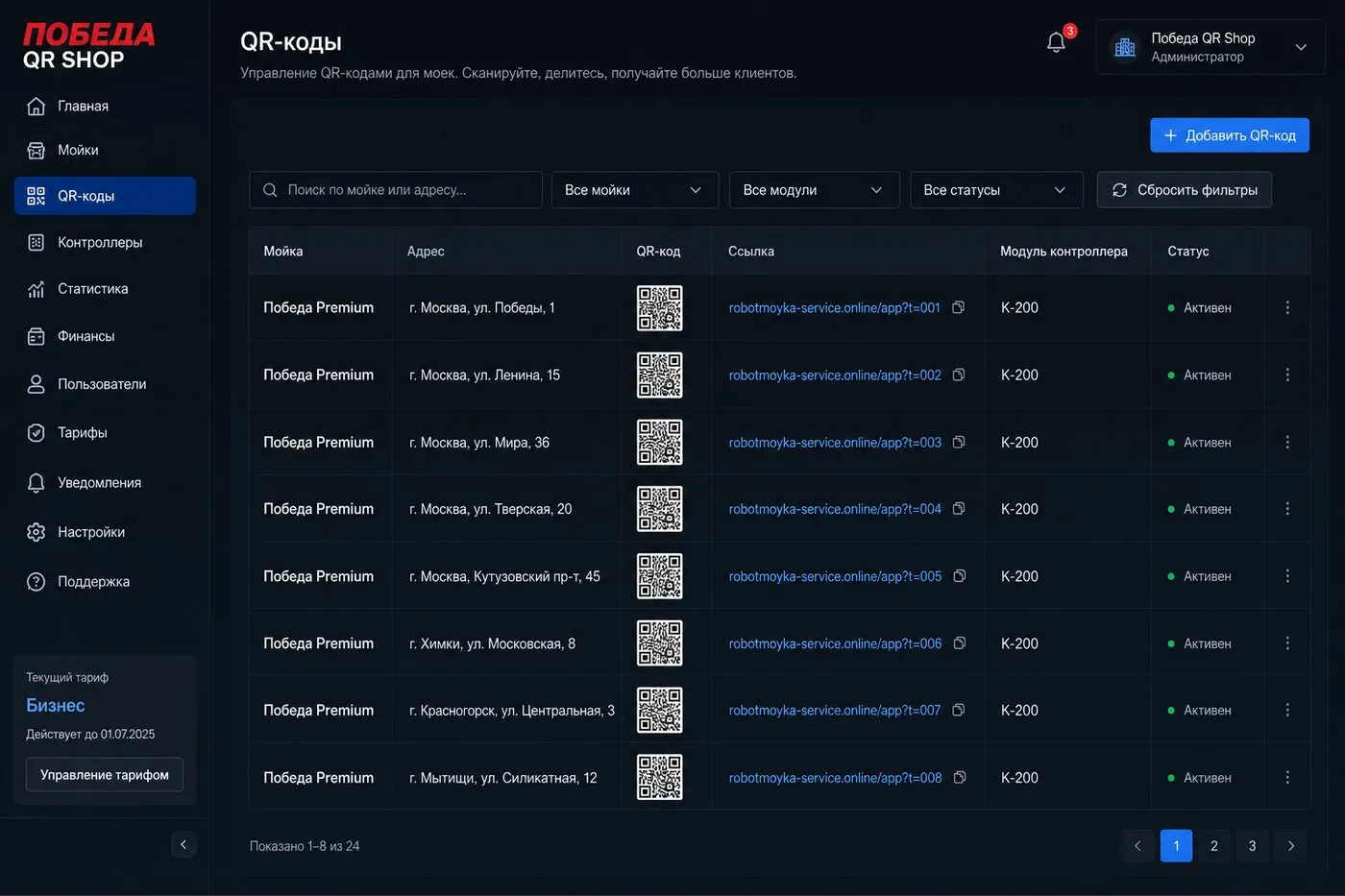Copy link ending in t=003

pyautogui.click(x=959, y=442)
